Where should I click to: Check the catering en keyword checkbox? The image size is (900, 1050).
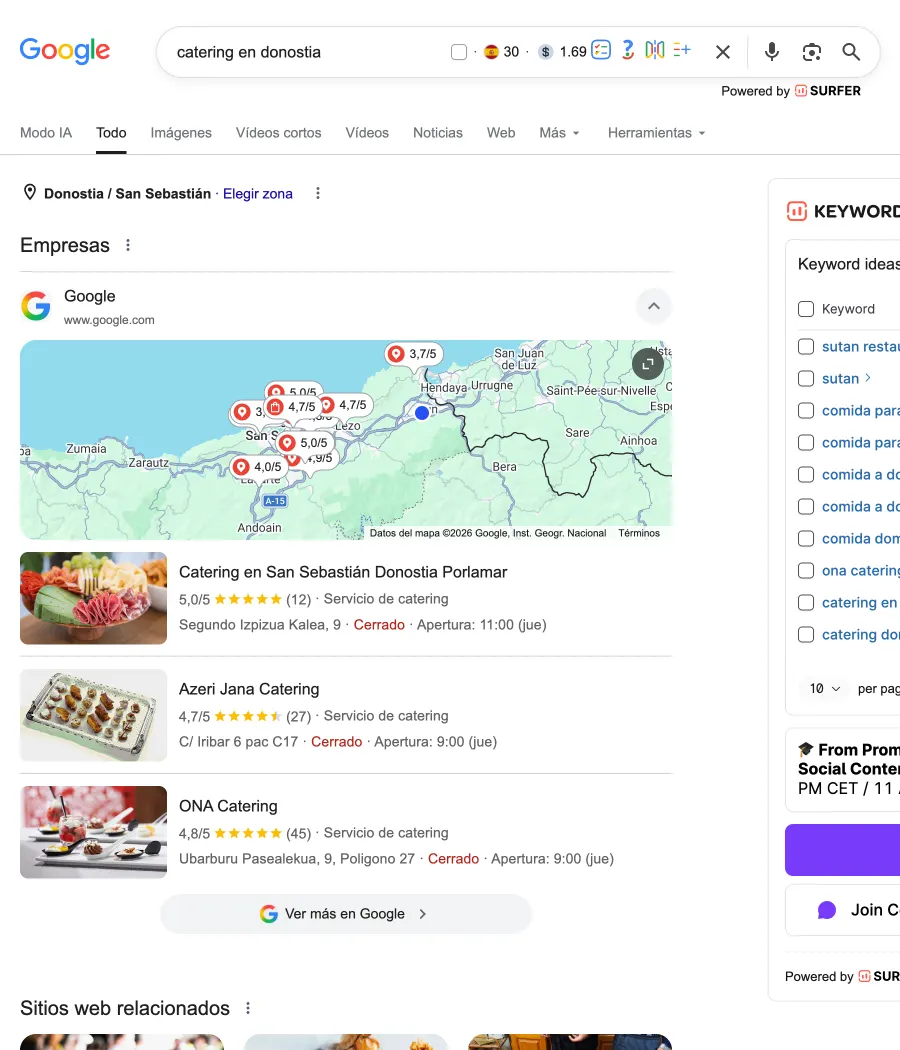806,603
